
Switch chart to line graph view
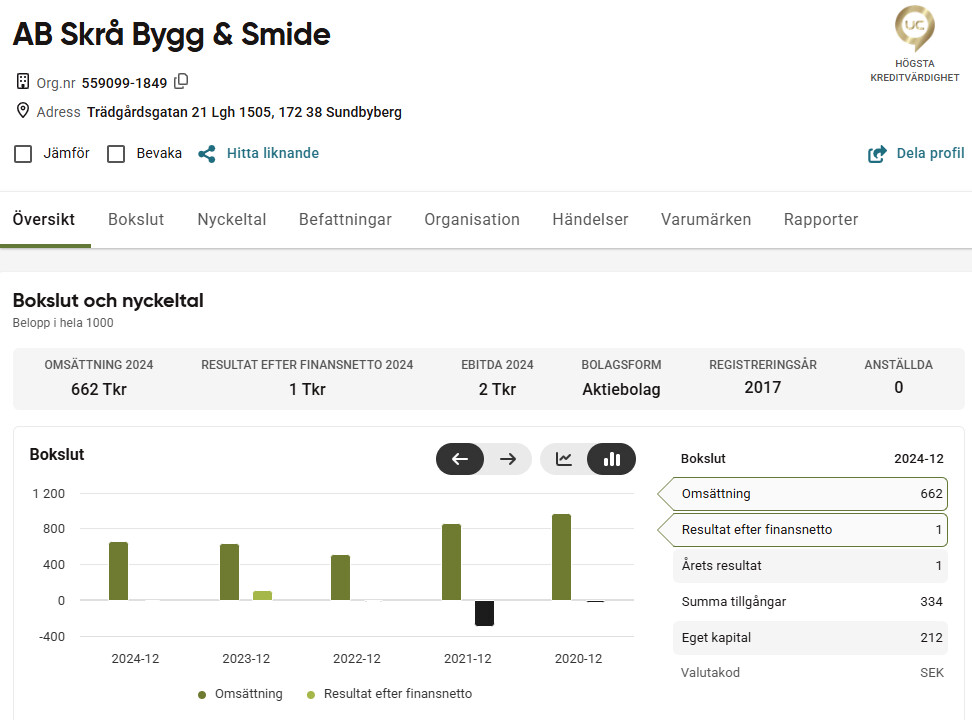(564, 459)
